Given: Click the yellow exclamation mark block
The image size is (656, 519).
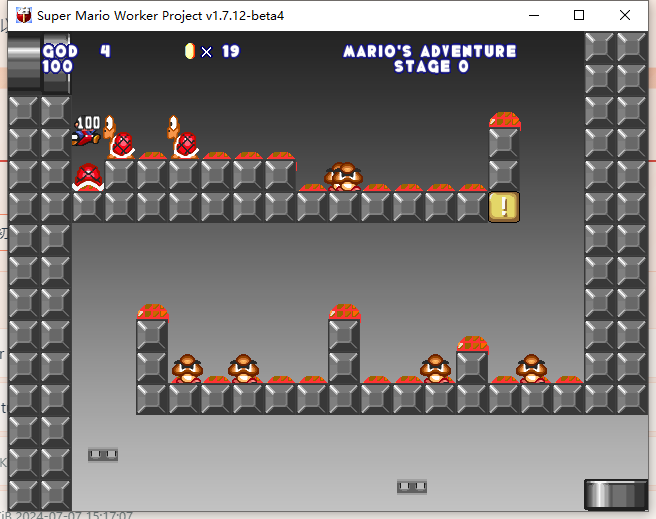Looking at the screenshot, I should [504, 207].
